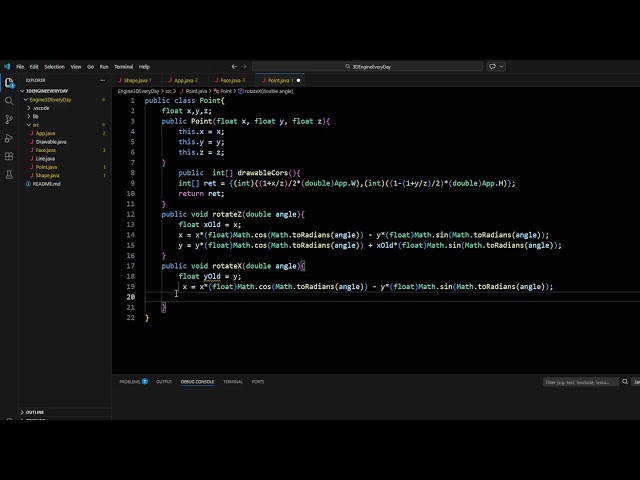This screenshot has height=480, width=640.
Task: Open Drawable.java in the explorer
Action: [51, 142]
